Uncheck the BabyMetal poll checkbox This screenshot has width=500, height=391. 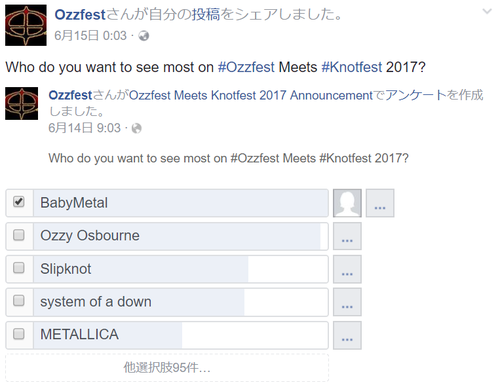point(19,202)
